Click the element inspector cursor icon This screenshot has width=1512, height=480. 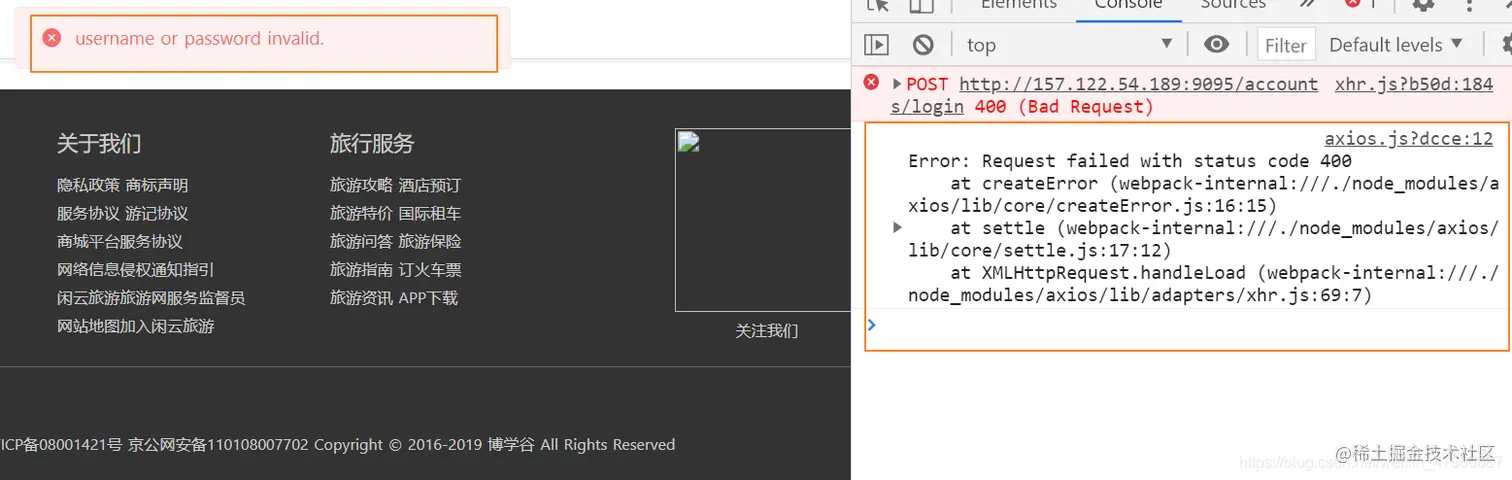[878, 5]
